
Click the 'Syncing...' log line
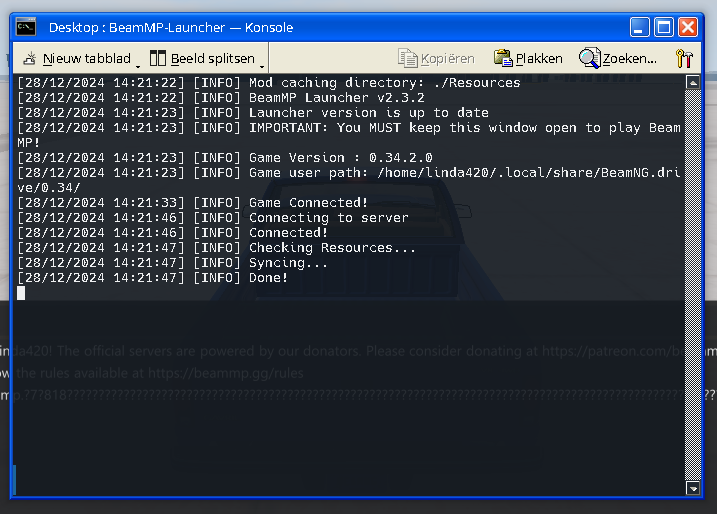(172, 262)
